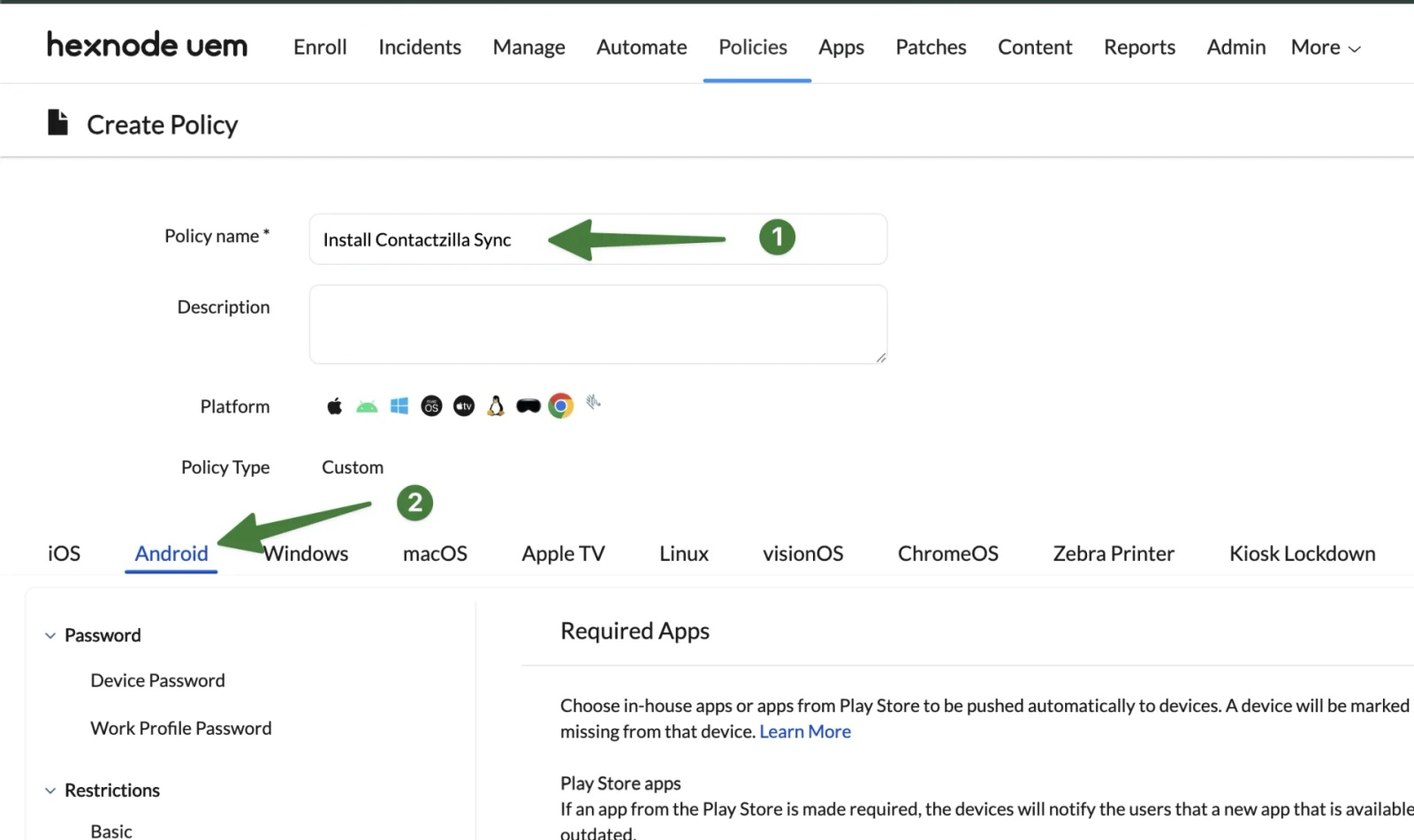The height and width of the screenshot is (840, 1414).
Task: Open the Content menu
Action: coord(1035,47)
